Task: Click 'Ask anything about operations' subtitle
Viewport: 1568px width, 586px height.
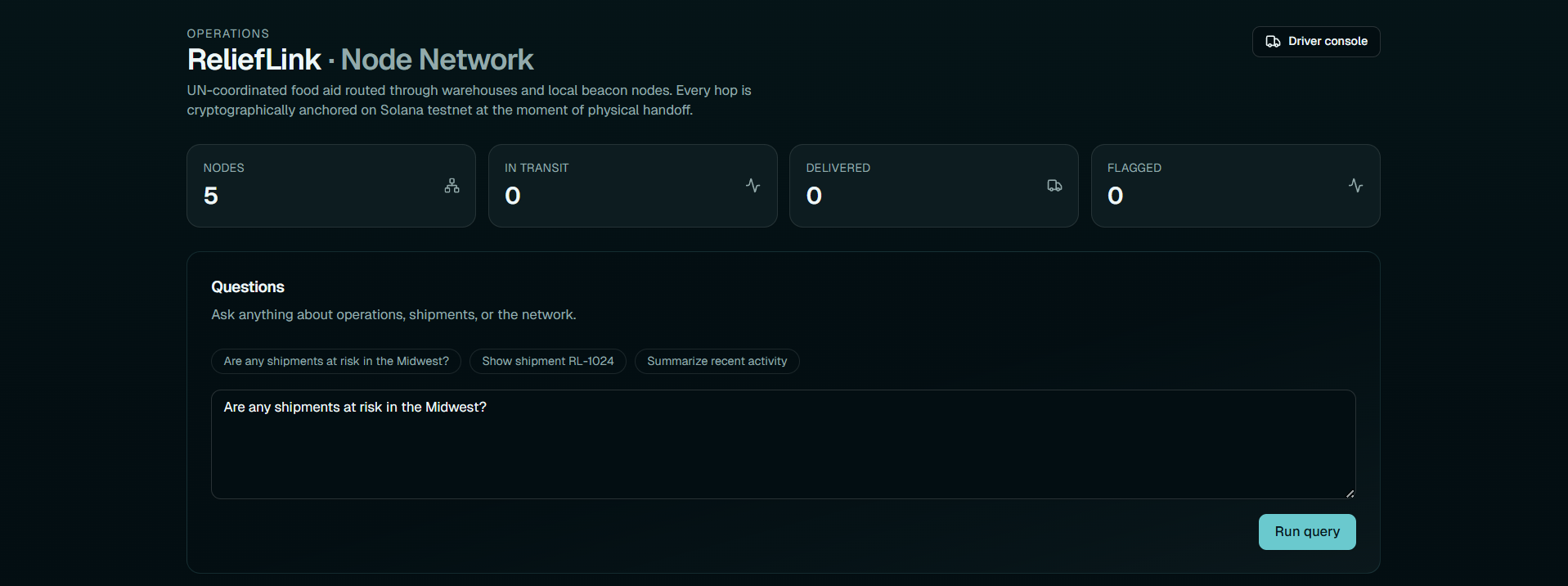Action: (393, 315)
